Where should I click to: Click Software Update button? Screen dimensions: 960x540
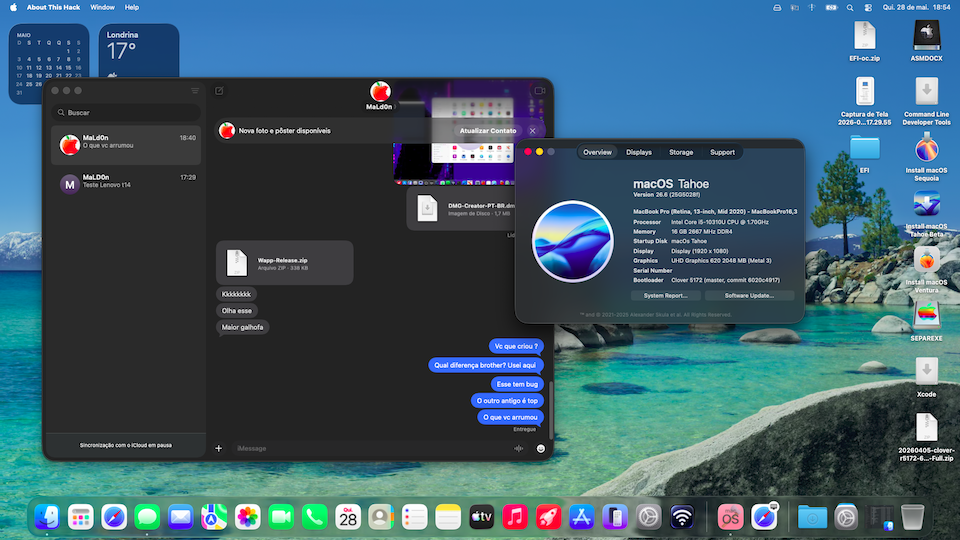749,296
